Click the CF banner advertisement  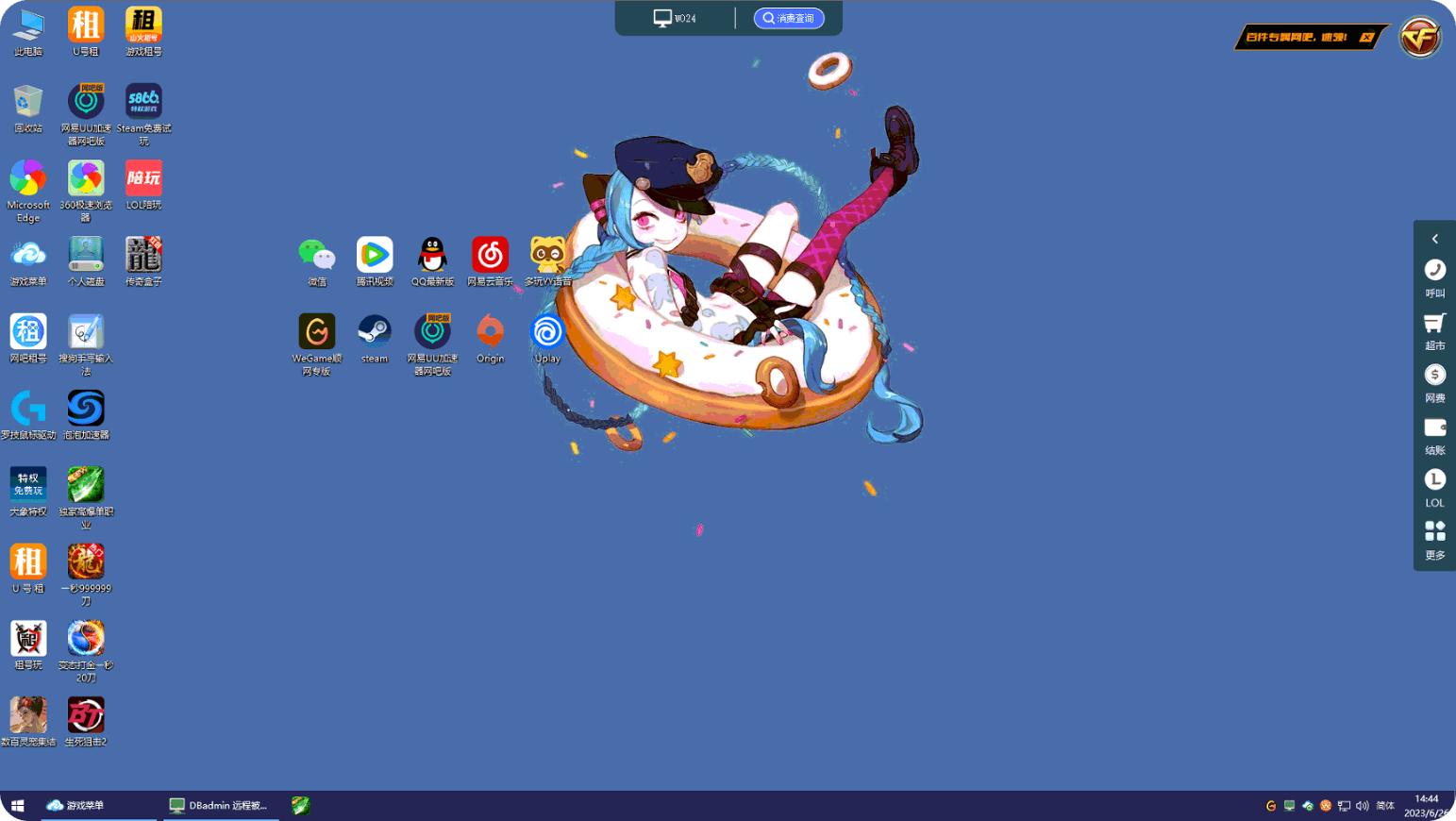pyautogui.click(x=1310, y=37)
